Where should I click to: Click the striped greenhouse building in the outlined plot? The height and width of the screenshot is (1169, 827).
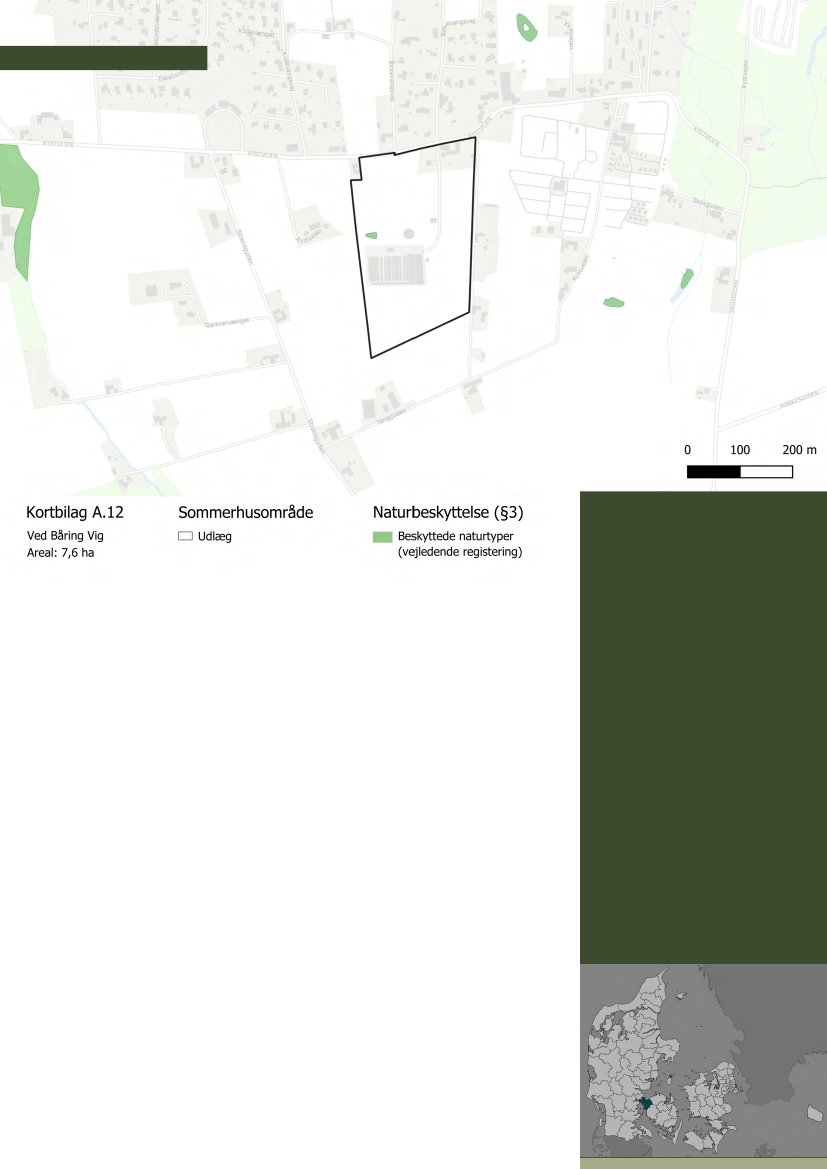click(396, 268)
